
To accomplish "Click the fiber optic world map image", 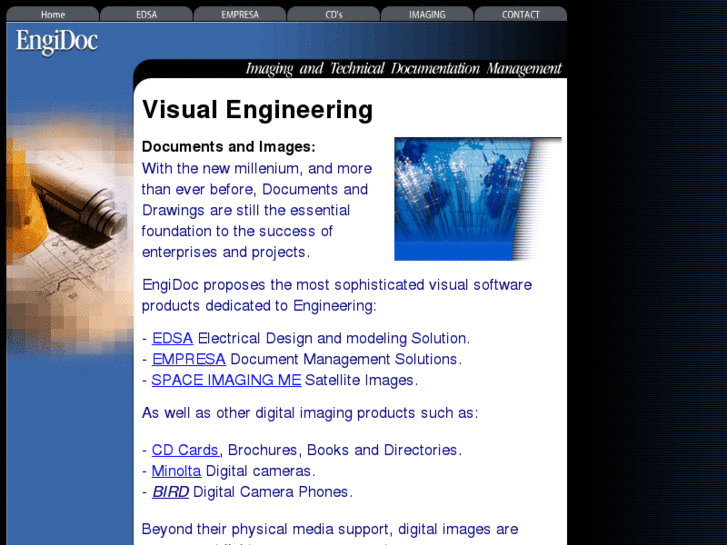I will pyautogui.click(x=478, y=199).
